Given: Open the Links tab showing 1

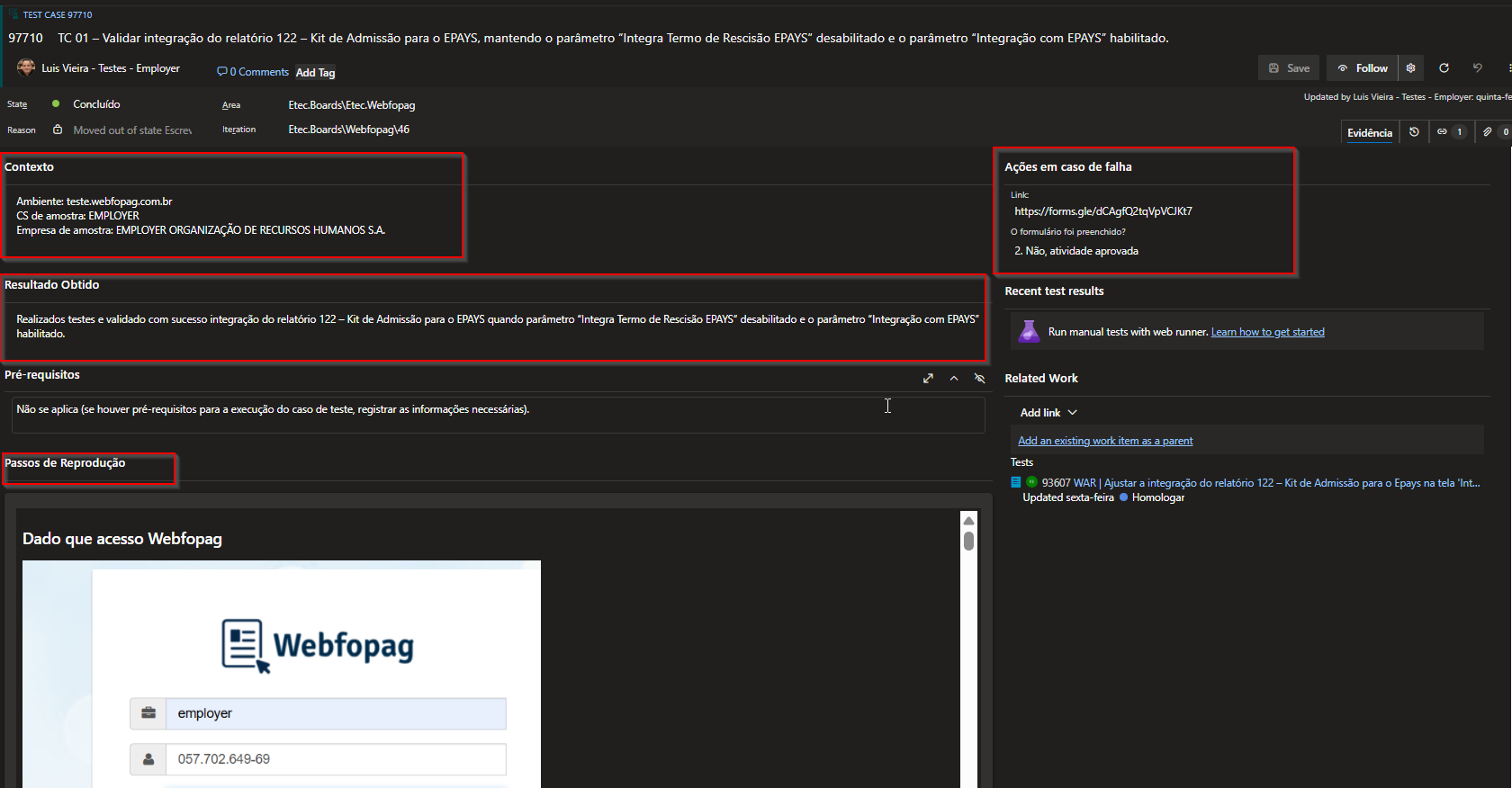Looking at the screenshot, I should pyautogui.click(x=1450, y=132).
